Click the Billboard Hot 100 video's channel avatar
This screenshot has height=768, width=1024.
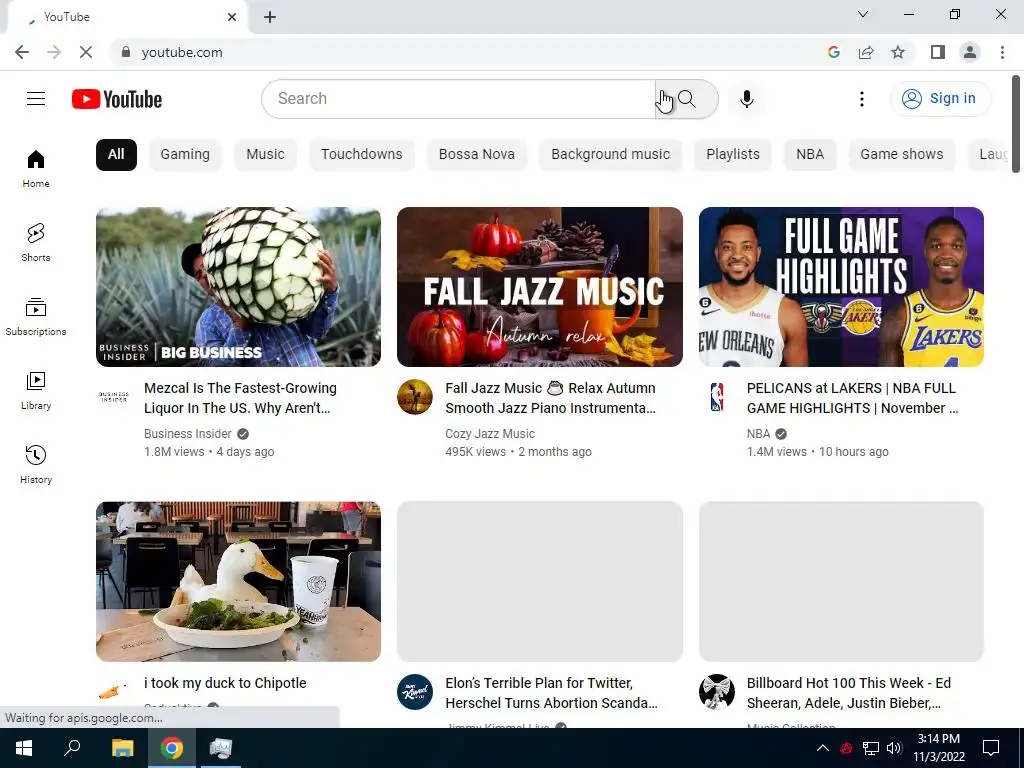pyautogui.click(x=716, y=692)
